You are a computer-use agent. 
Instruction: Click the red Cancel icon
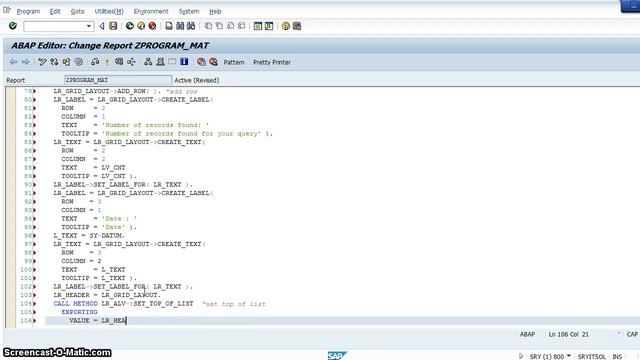click(x=152, y=26)
